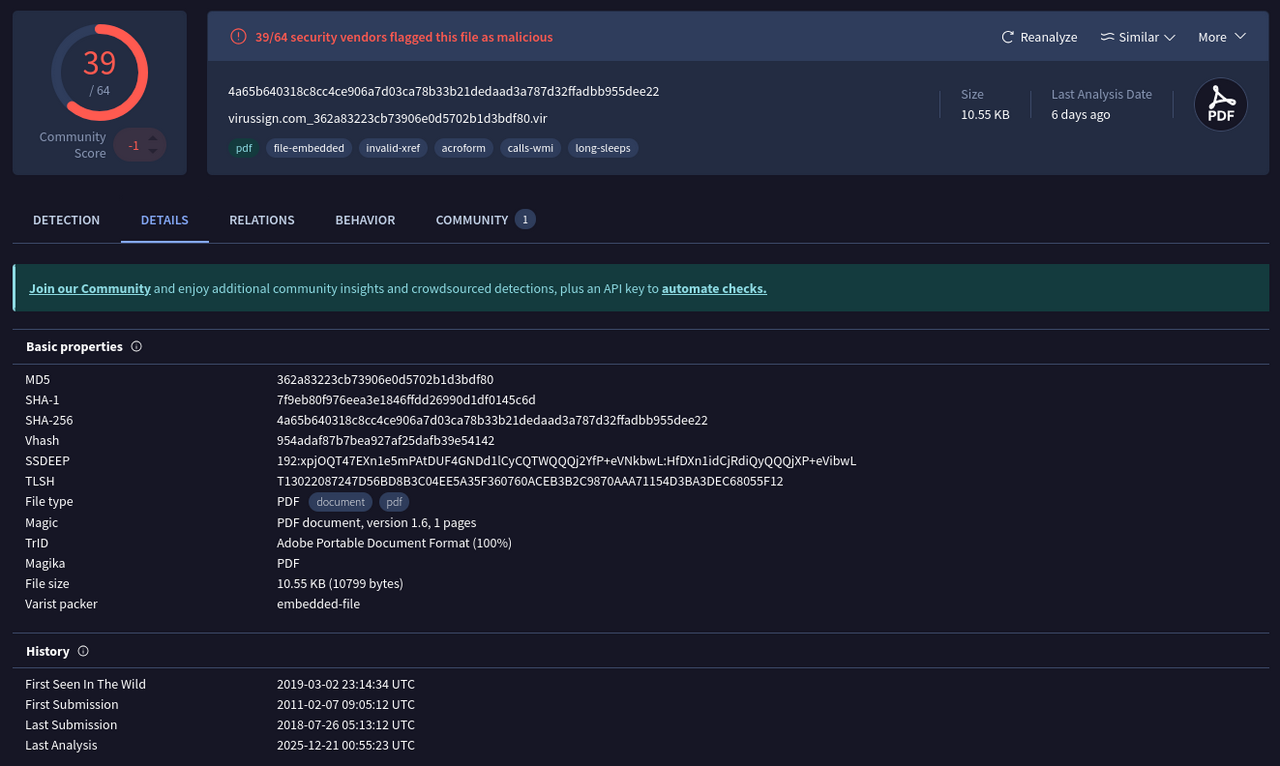
Task: Switch to the Detection tab
Action: coord(66,219)
